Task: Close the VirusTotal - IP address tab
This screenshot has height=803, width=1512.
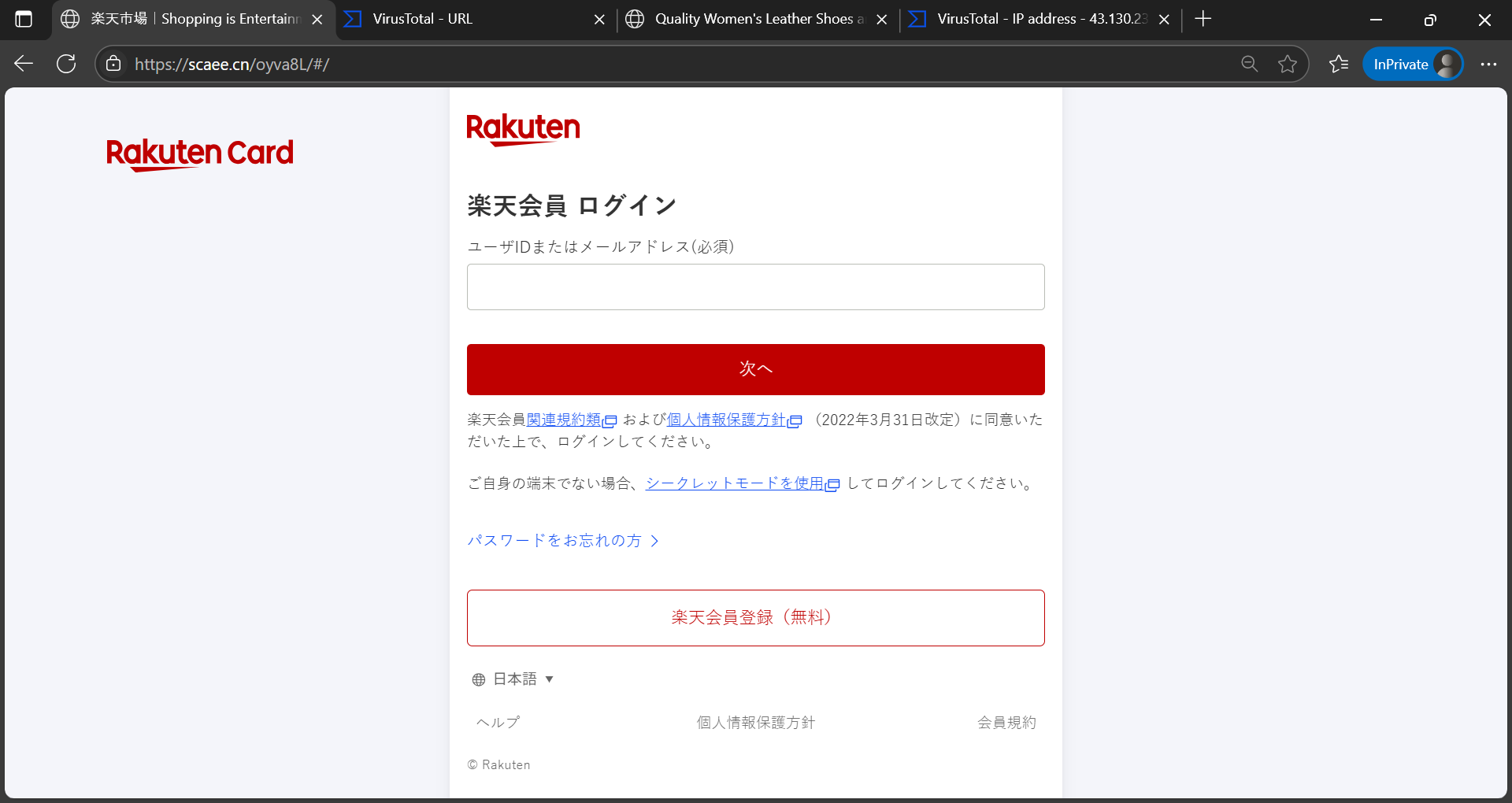Action: pos(1164,20)
